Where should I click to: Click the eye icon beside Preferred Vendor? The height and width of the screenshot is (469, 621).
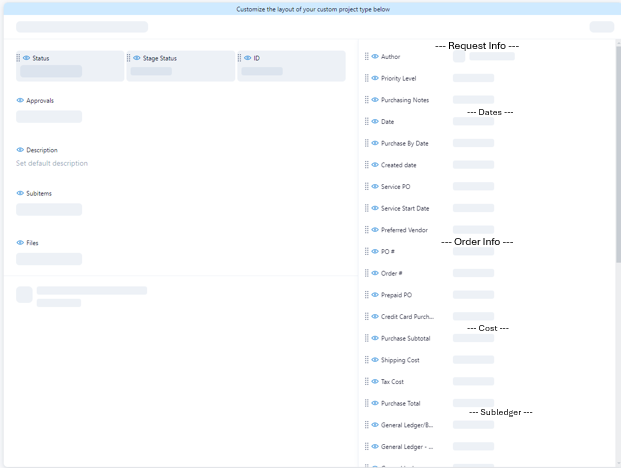pyautogui.click(x=375, y=230)
